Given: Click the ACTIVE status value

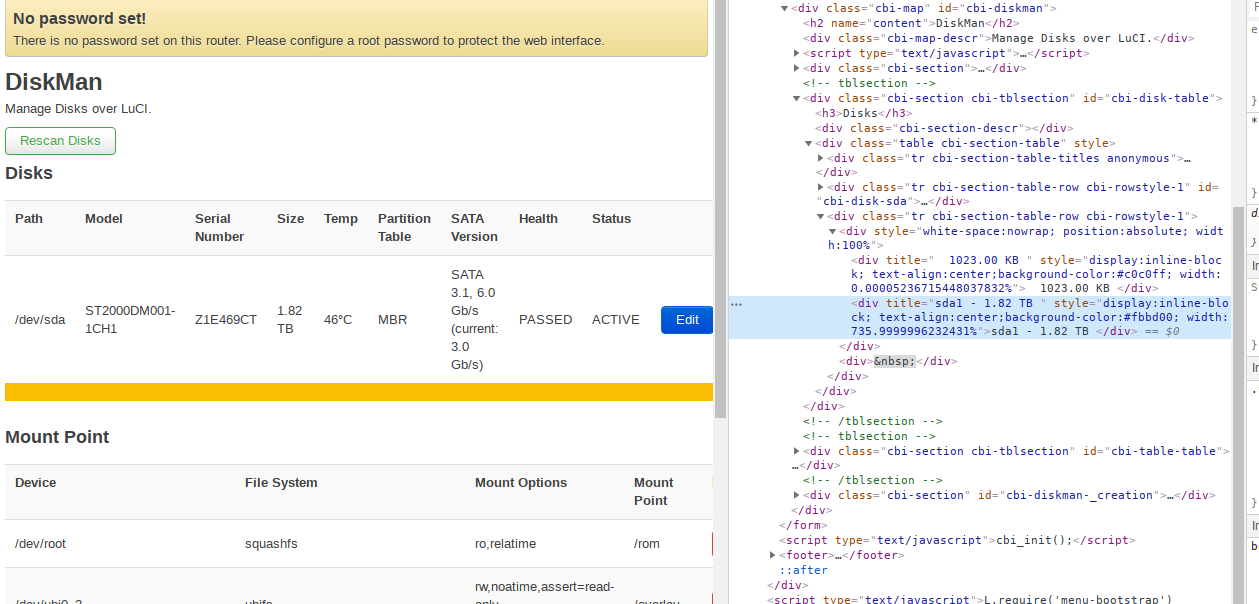Looking at the screenshot, I should click(615, 320).
